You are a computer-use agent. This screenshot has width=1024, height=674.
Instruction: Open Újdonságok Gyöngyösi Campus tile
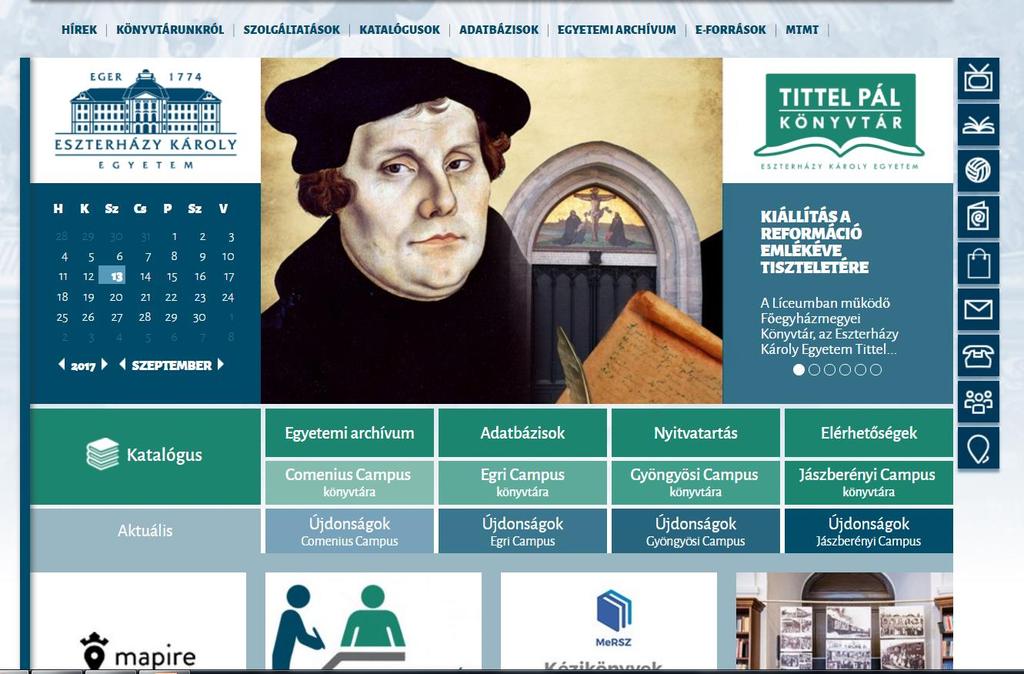696,531
